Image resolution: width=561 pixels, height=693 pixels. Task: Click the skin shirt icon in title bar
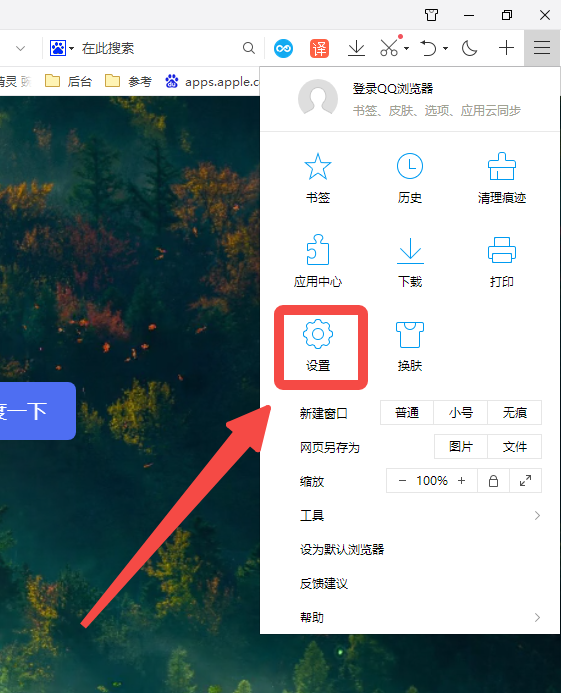431,15
